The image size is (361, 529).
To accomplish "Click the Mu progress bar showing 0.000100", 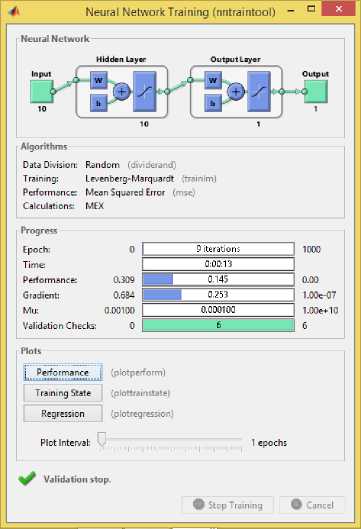I will (218, 310).
